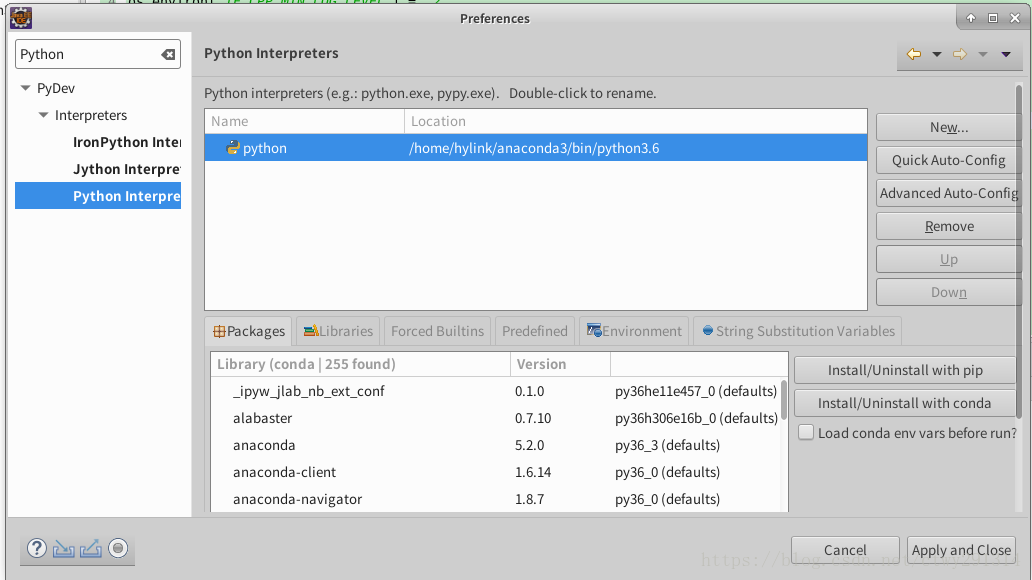Open the Environment tab

(634, 331)
